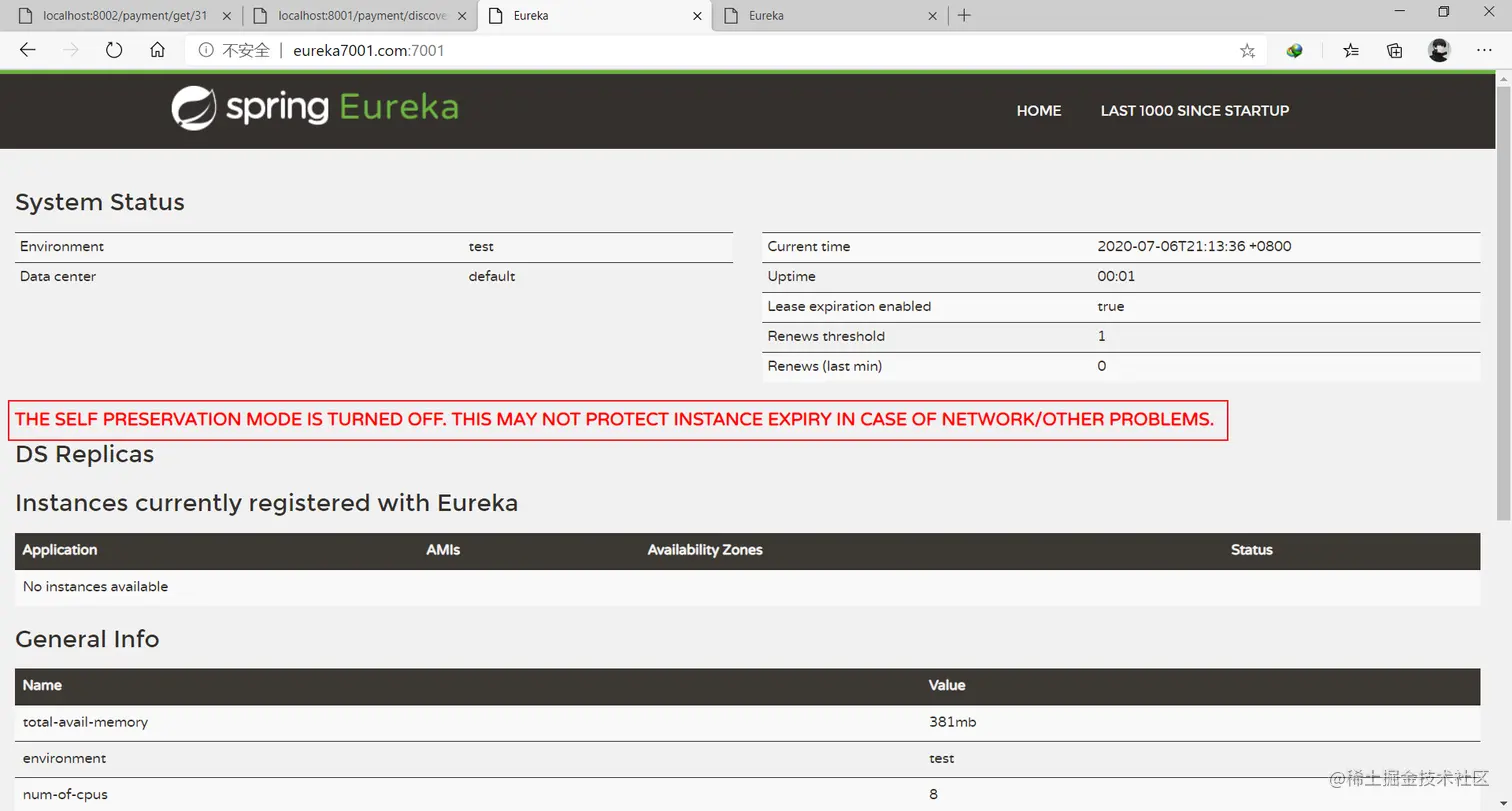This screenshot has width=1512, height=811.
Task: Open the globe extension icon in the toolbar
Action: coord(1294,50)
